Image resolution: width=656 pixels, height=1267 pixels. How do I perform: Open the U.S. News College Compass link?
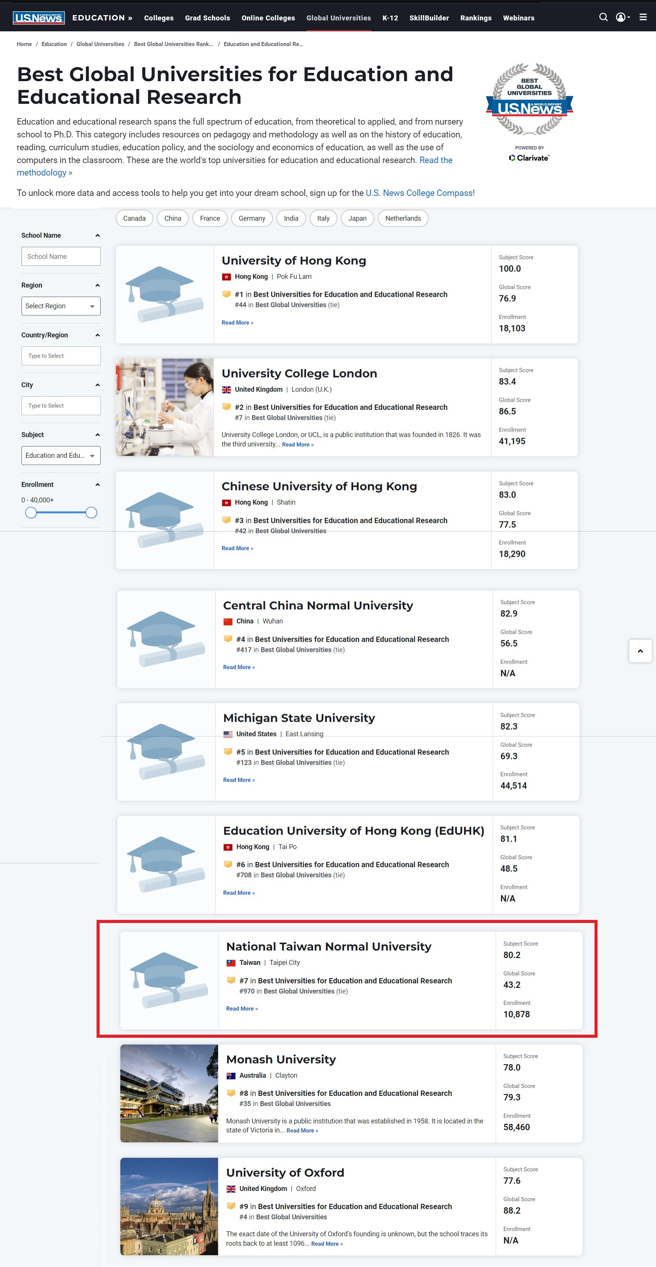point(419,193)
